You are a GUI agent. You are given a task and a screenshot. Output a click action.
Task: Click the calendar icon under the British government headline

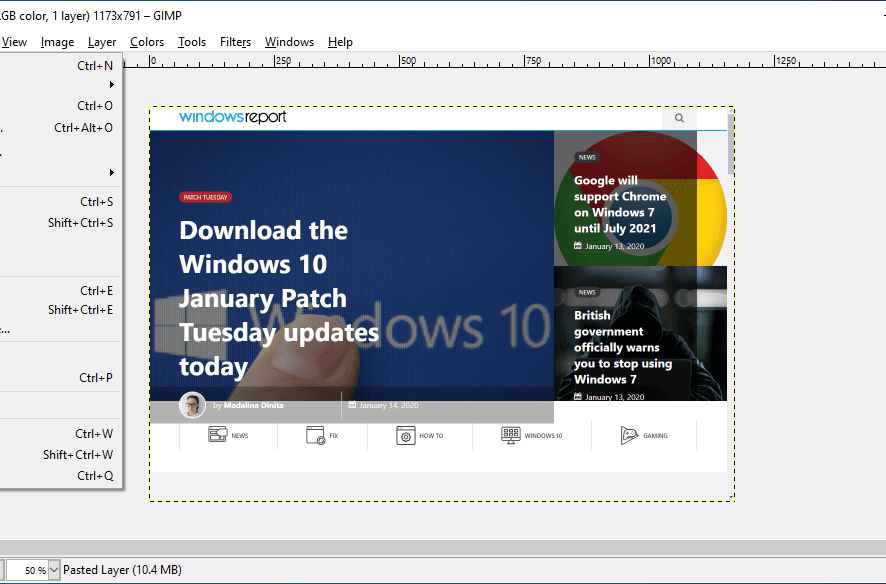577,396
